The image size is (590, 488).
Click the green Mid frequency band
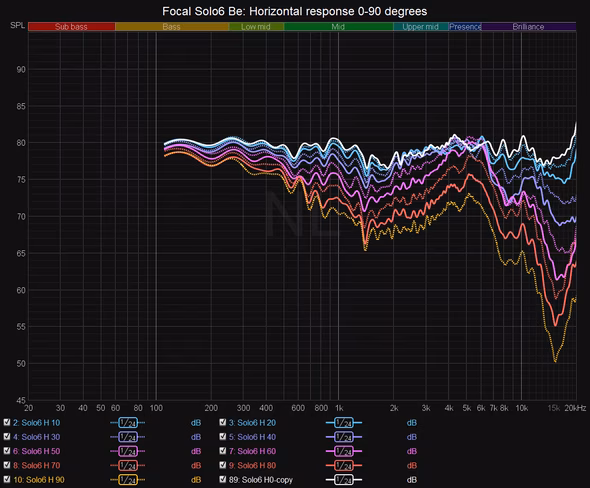coord(338,27)
